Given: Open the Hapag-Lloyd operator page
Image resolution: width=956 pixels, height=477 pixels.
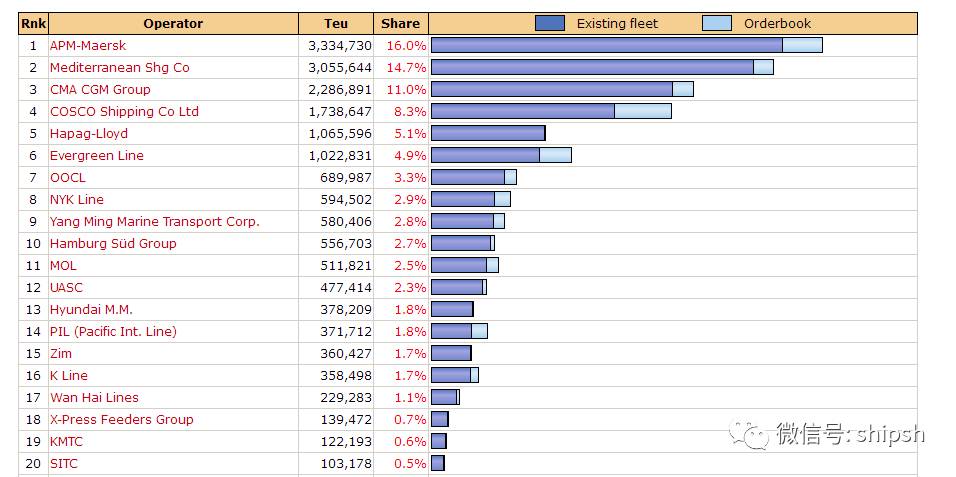Looking at the screenshot, I should (x=89, y=134).
